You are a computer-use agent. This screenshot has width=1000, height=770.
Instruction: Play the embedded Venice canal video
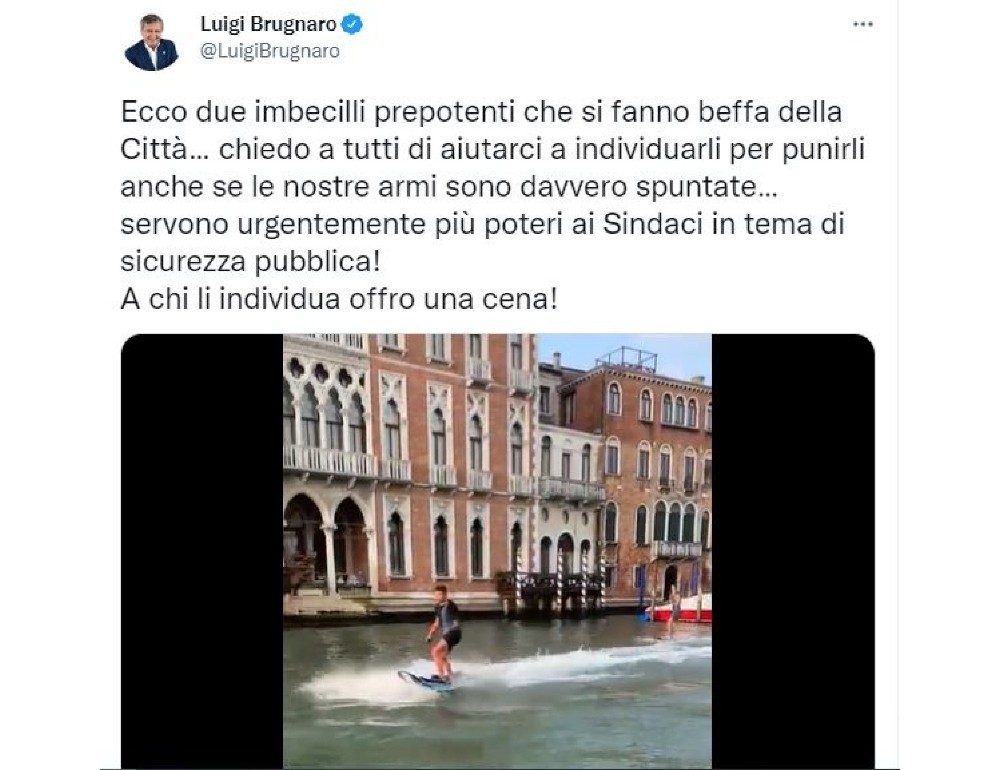click(x=497, y=551)
